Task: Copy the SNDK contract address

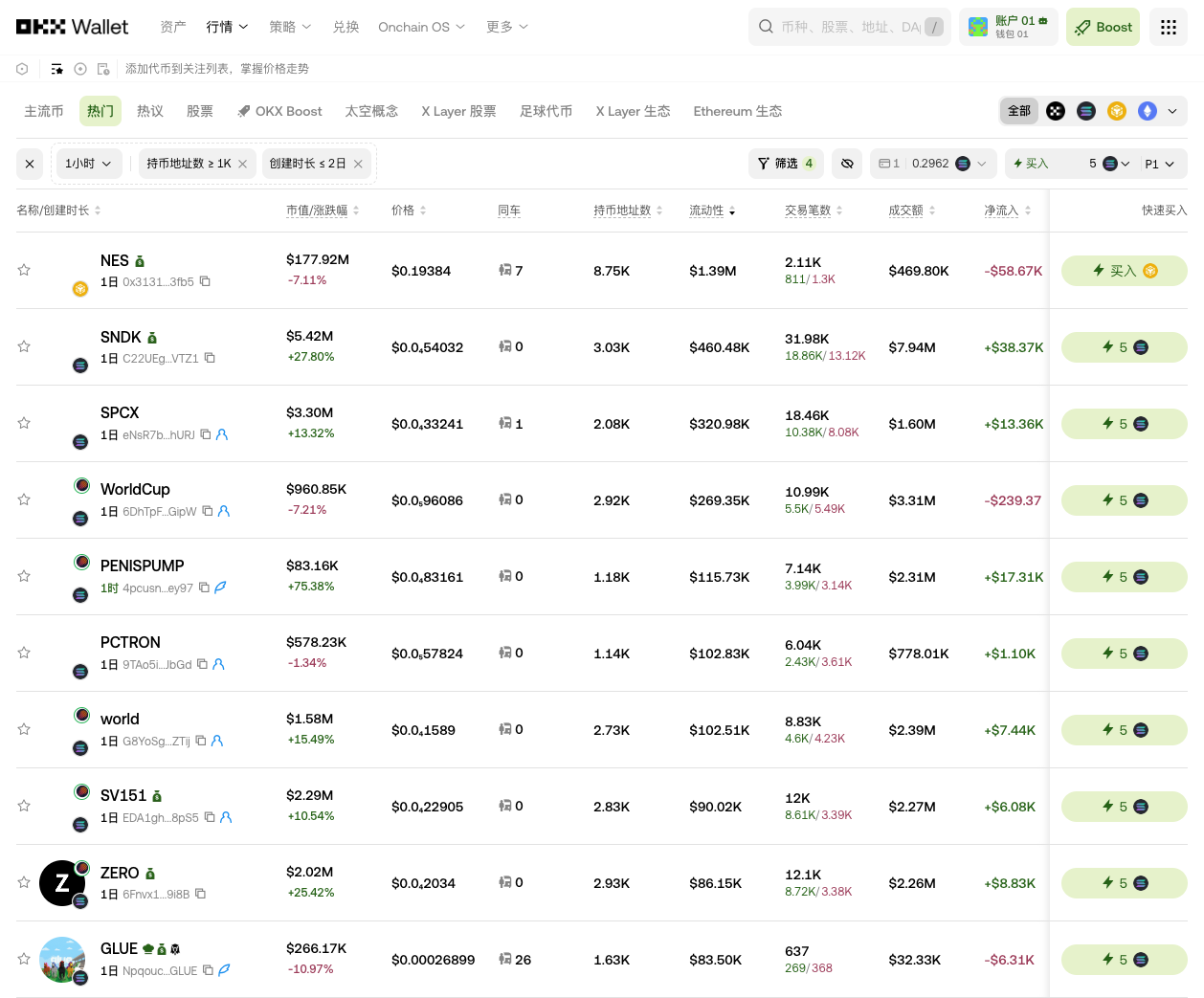Action: click(210, 358)
